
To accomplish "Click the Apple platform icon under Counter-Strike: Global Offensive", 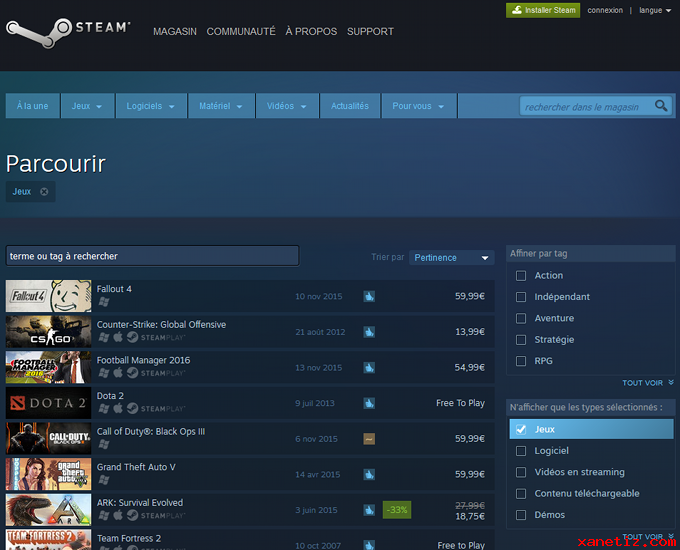I will 118,337.
